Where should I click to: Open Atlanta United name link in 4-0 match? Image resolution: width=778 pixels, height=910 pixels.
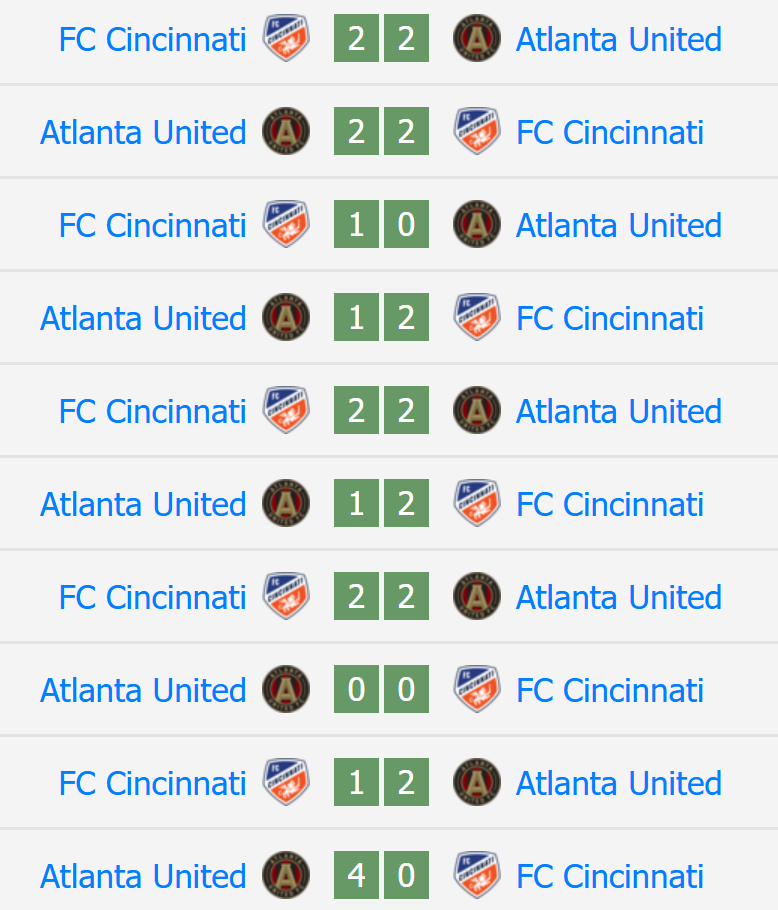(x=143, y=876)
